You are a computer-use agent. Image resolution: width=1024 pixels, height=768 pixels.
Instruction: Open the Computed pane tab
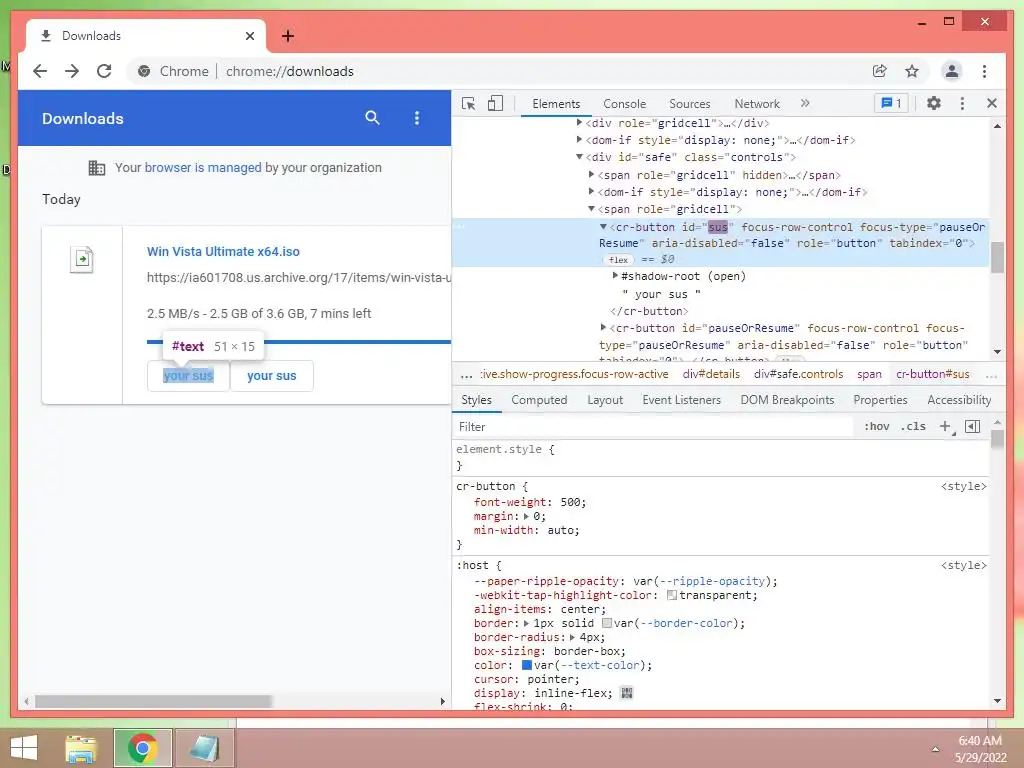(539, 400)
